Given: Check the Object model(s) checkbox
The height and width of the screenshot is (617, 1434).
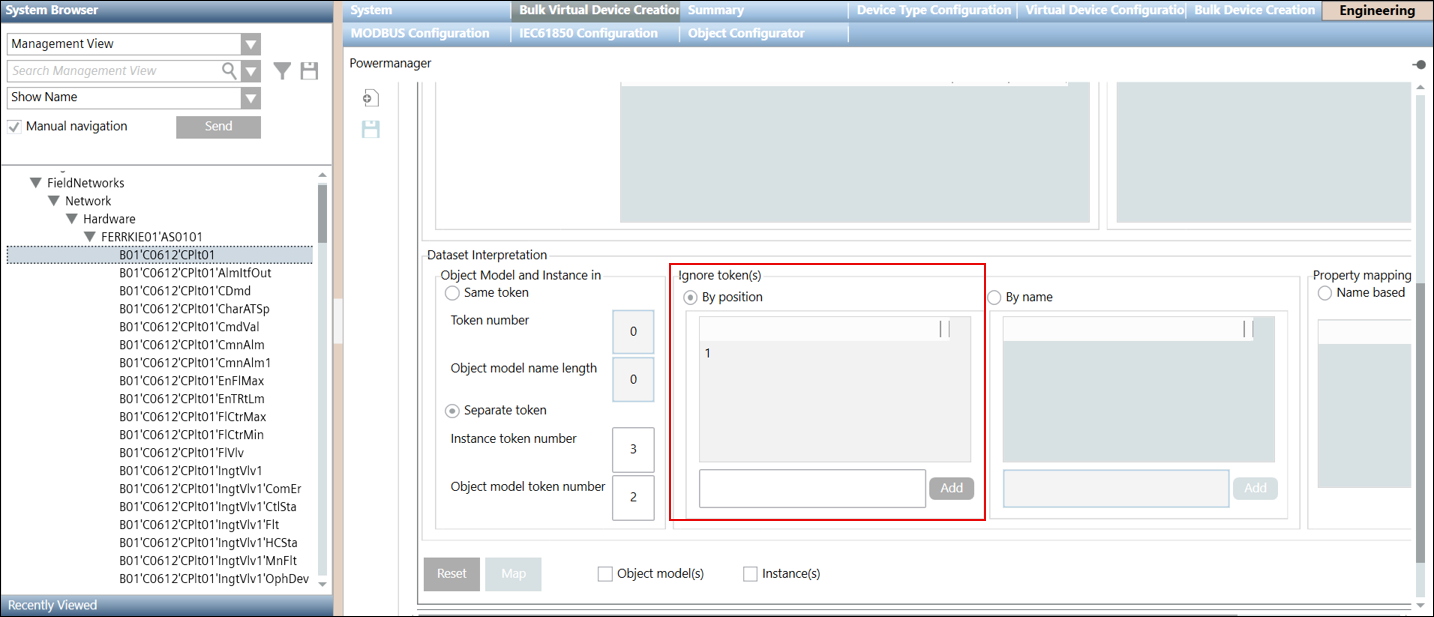Looking at the screenshot, I should [x=605, y=574].
